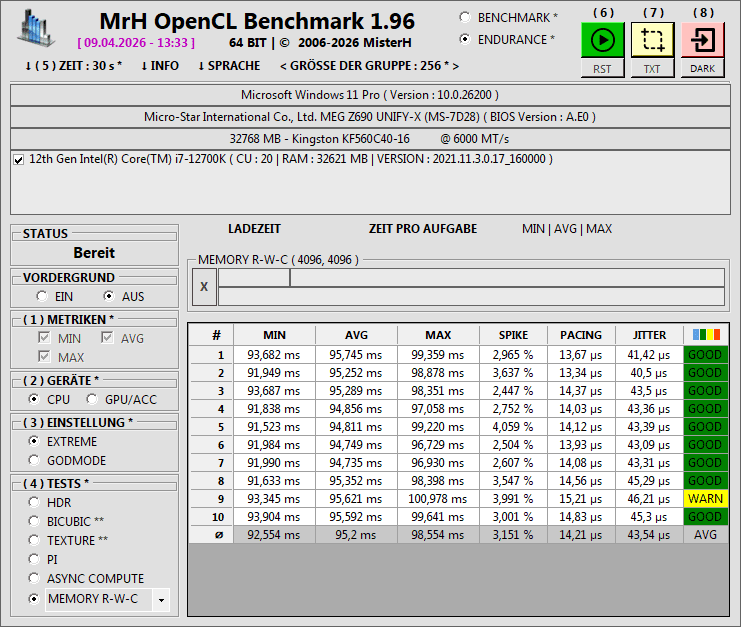The width and height of the screenshot is (741, 627).
Task: Click the GOOD status cell in row 1
Action: pos(706,355)
